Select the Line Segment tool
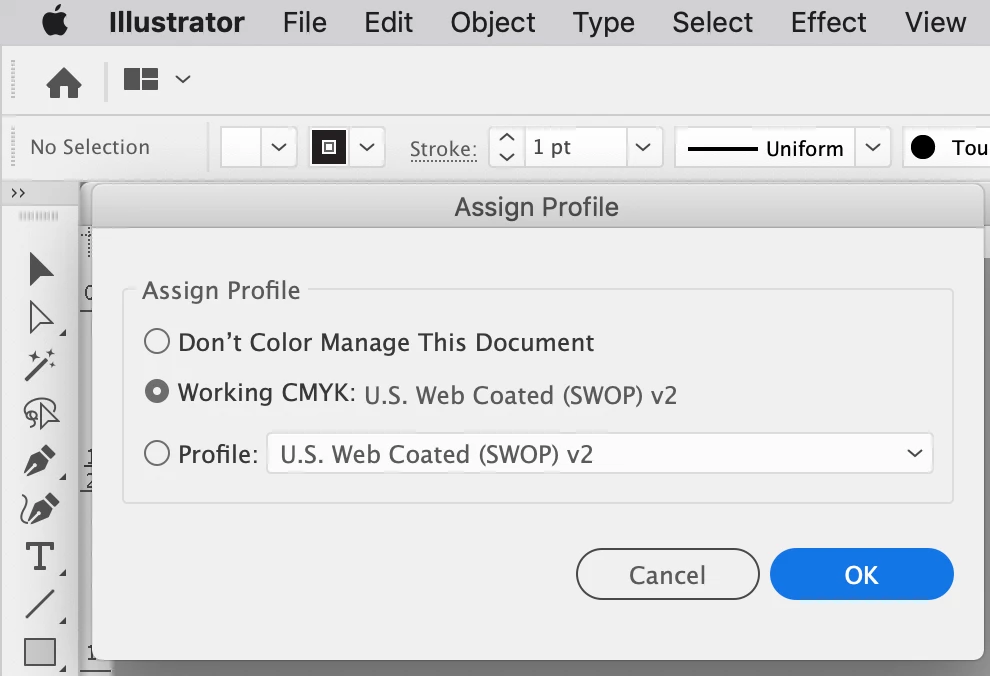The height and width of the screenshot is (676, 990). click(x=40, y=604)
